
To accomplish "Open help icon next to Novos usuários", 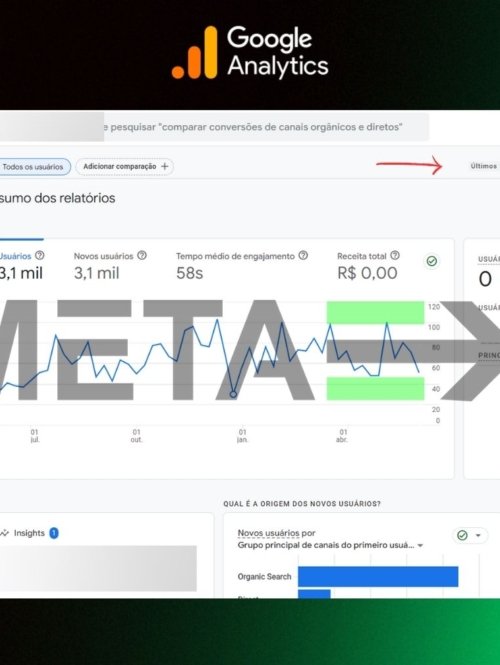I will click(x=142, y=255).
